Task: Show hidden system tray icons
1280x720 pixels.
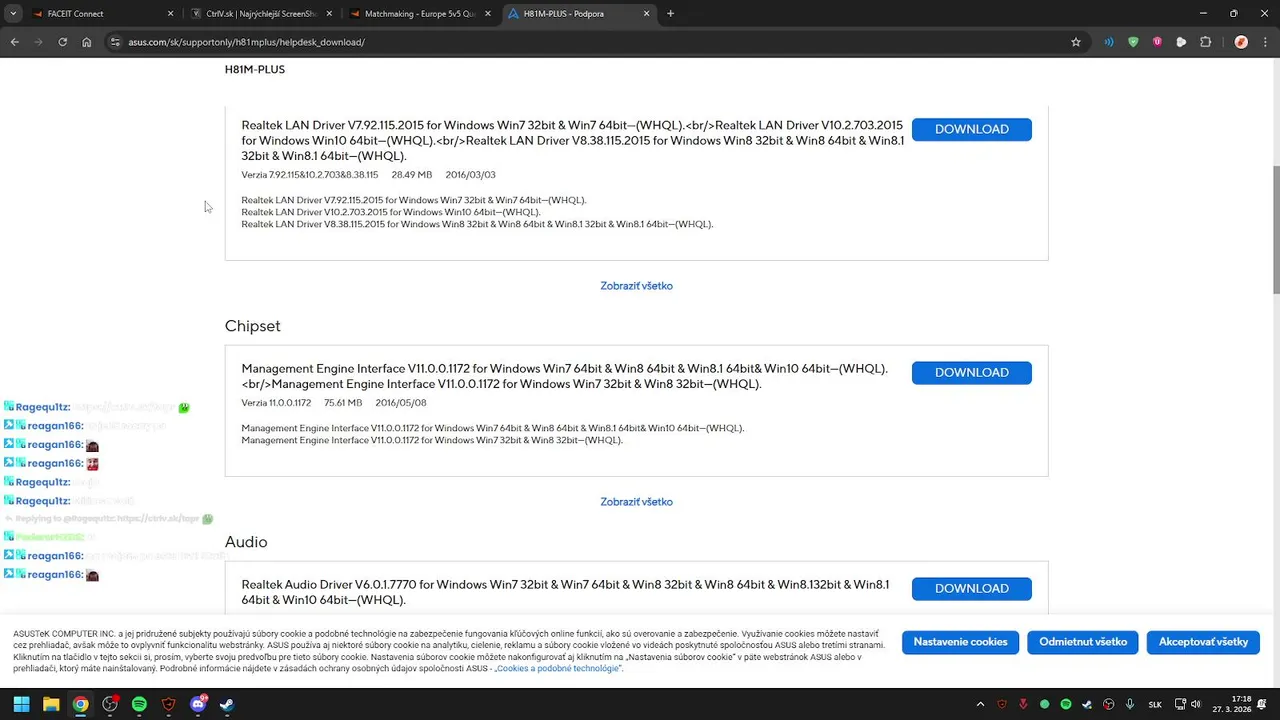Action: coord(980,704)
